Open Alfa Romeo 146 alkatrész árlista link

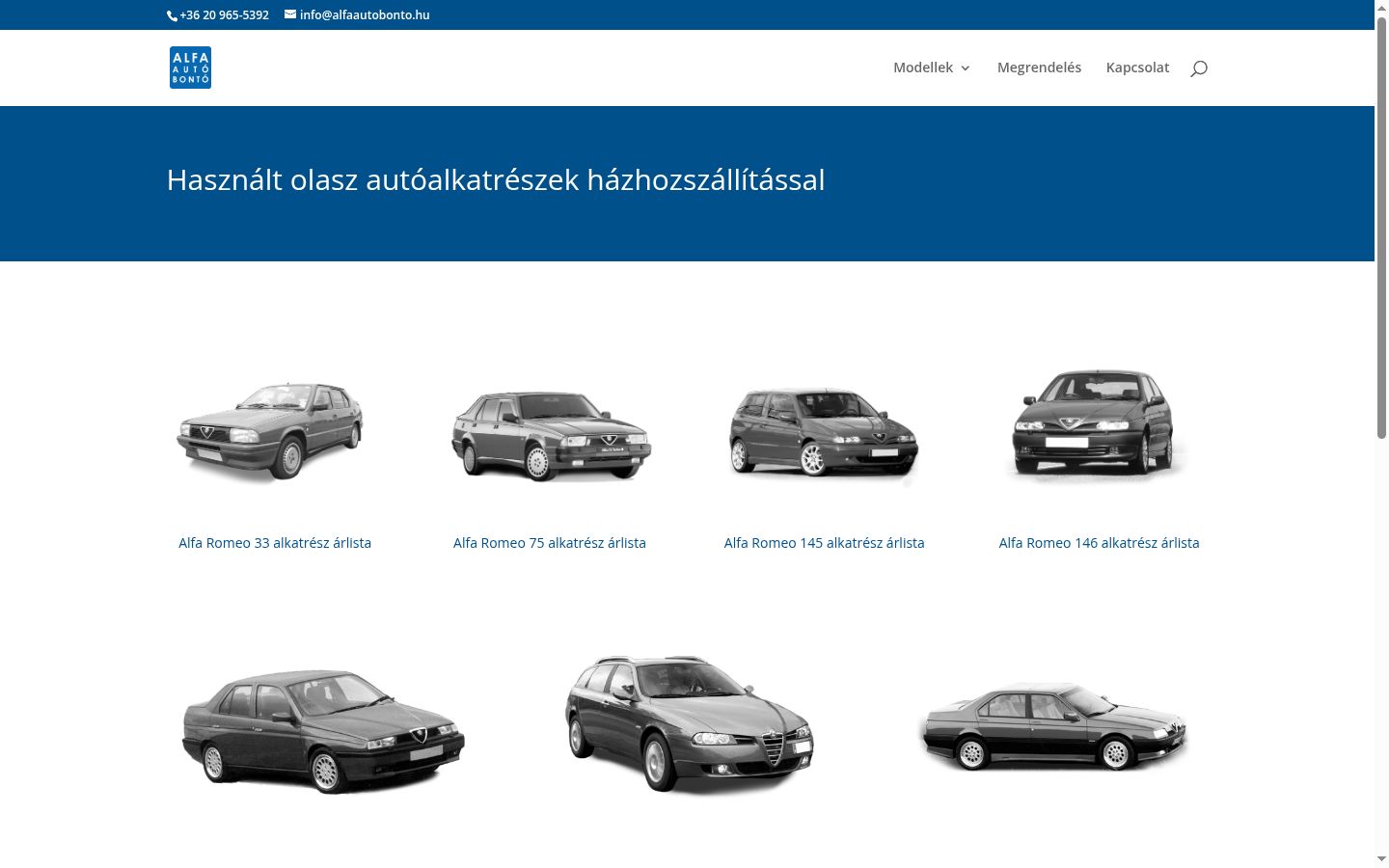tap(1100, 543)
